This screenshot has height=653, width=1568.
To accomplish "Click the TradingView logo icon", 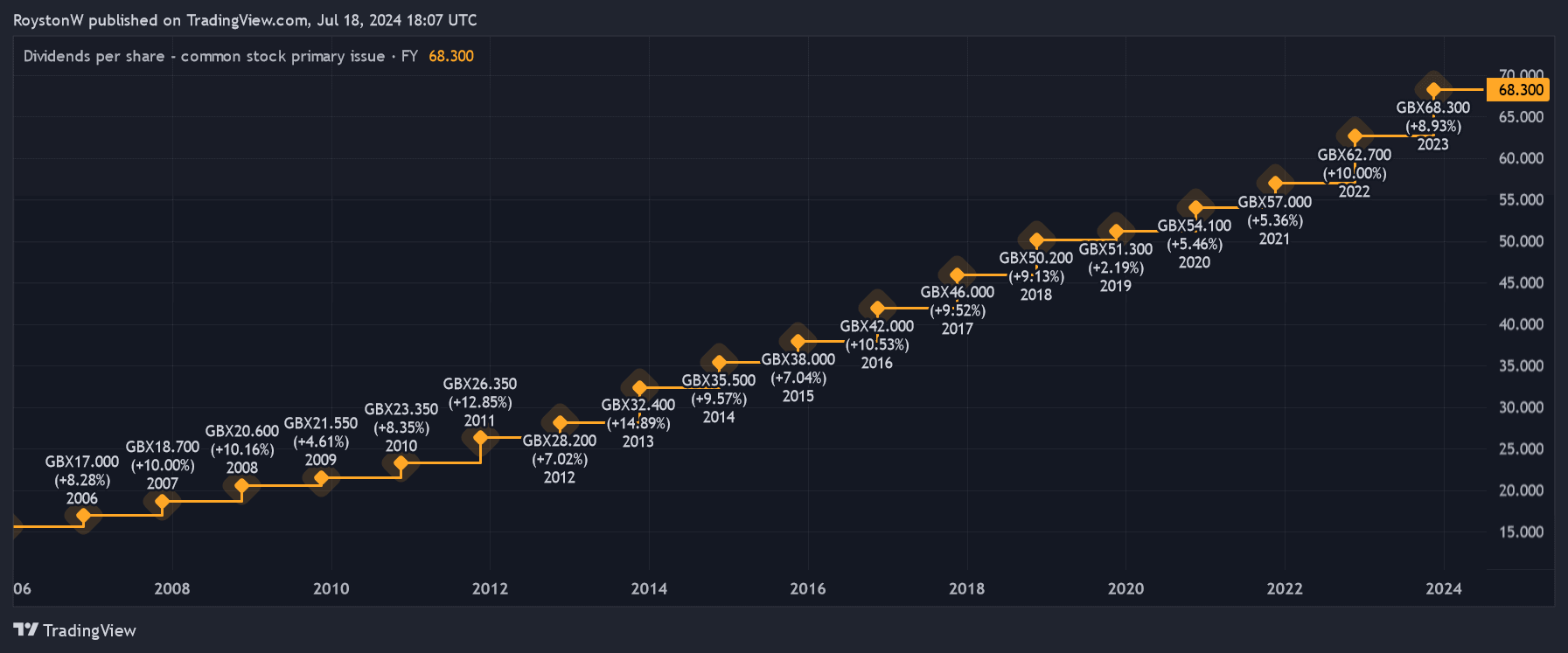I will (x=25, y=629).
